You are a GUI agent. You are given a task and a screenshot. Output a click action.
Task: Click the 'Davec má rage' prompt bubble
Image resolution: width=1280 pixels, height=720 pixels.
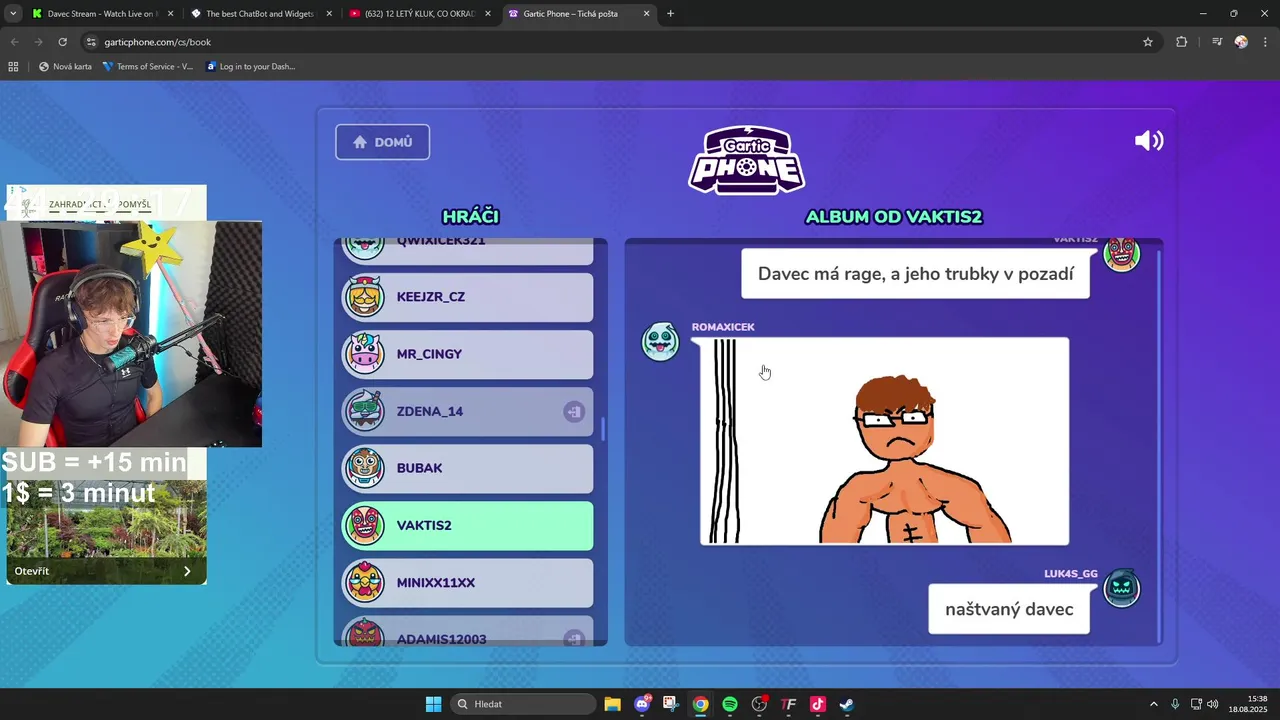(915, 274)
